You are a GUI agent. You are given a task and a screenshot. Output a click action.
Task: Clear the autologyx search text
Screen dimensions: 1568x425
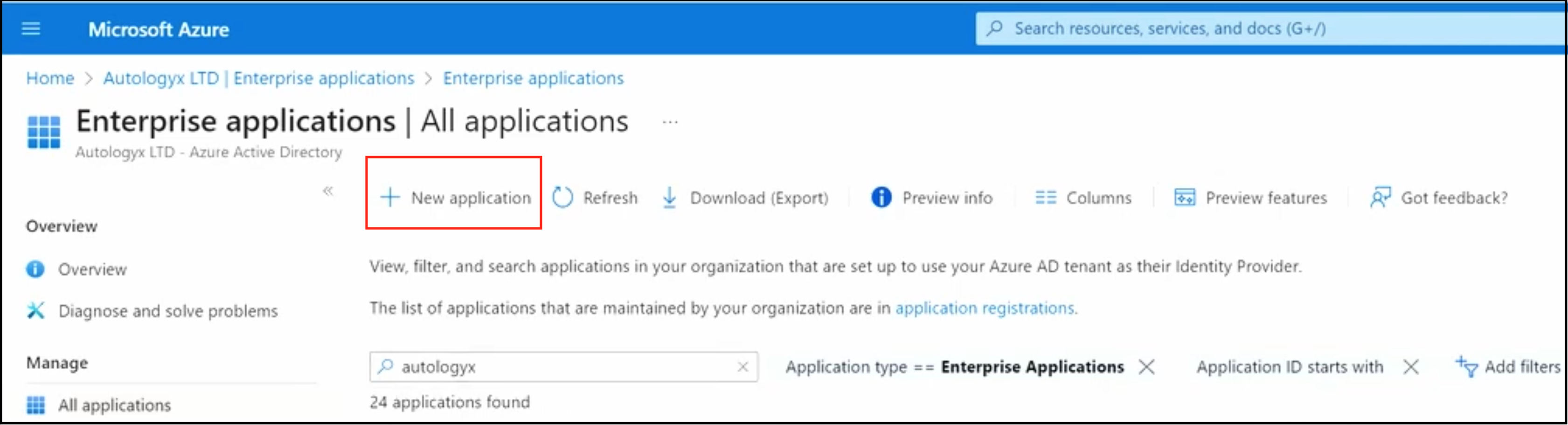(x=742, y=367)
